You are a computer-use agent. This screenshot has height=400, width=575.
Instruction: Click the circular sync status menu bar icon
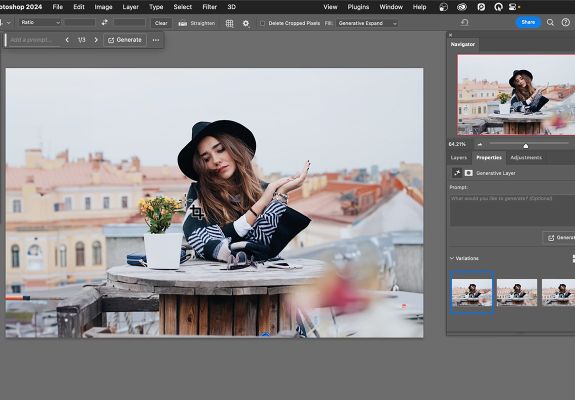pos(481,7)
